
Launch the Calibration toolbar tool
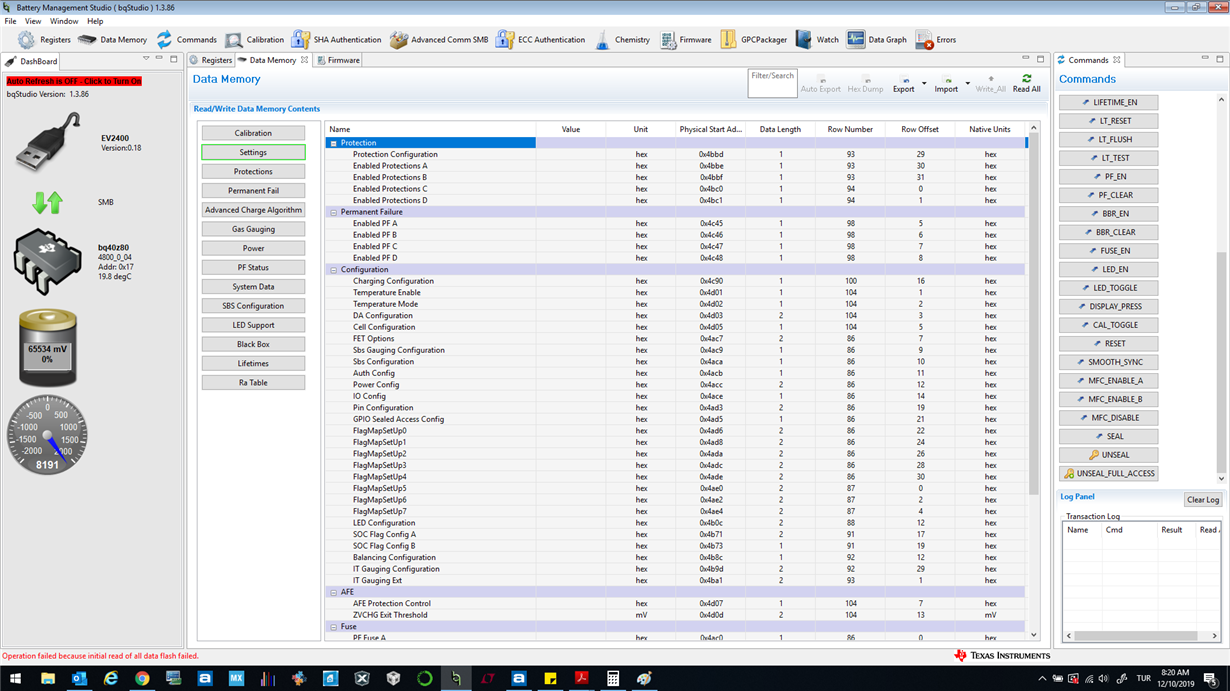pos(254,40)
